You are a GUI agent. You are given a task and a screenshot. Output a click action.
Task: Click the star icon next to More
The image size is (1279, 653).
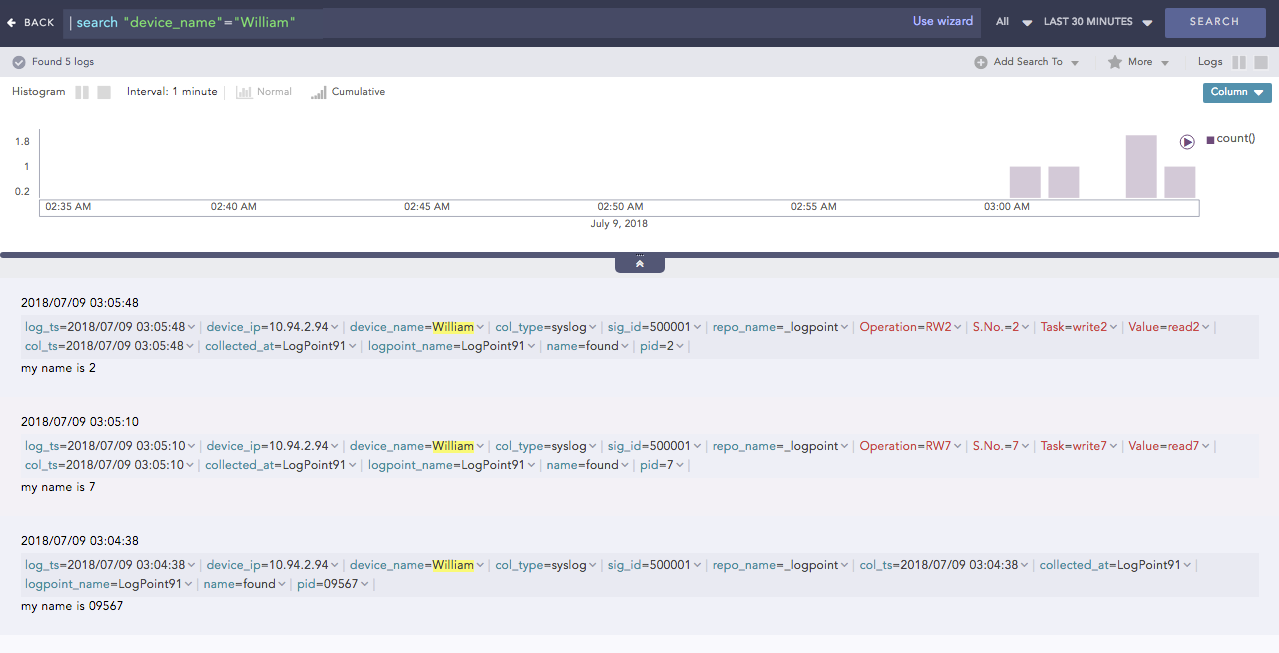1116,61
